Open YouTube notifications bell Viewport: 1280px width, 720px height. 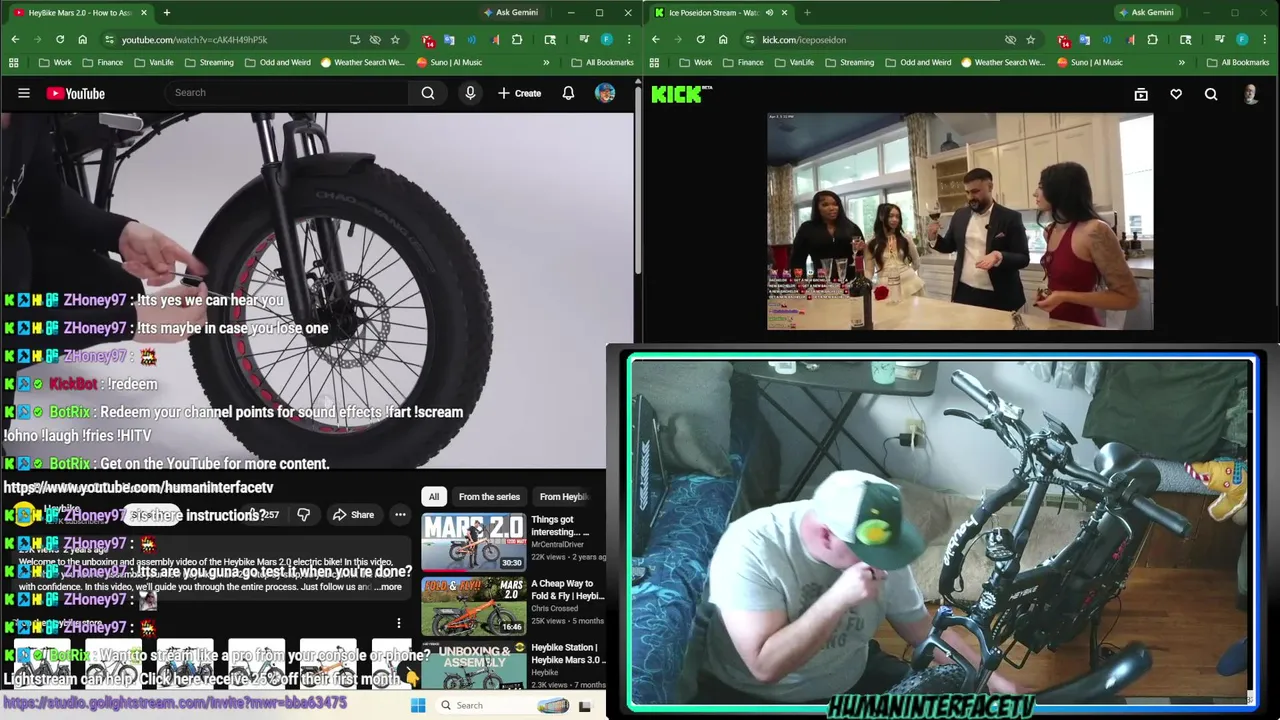[x=568, y=93]
